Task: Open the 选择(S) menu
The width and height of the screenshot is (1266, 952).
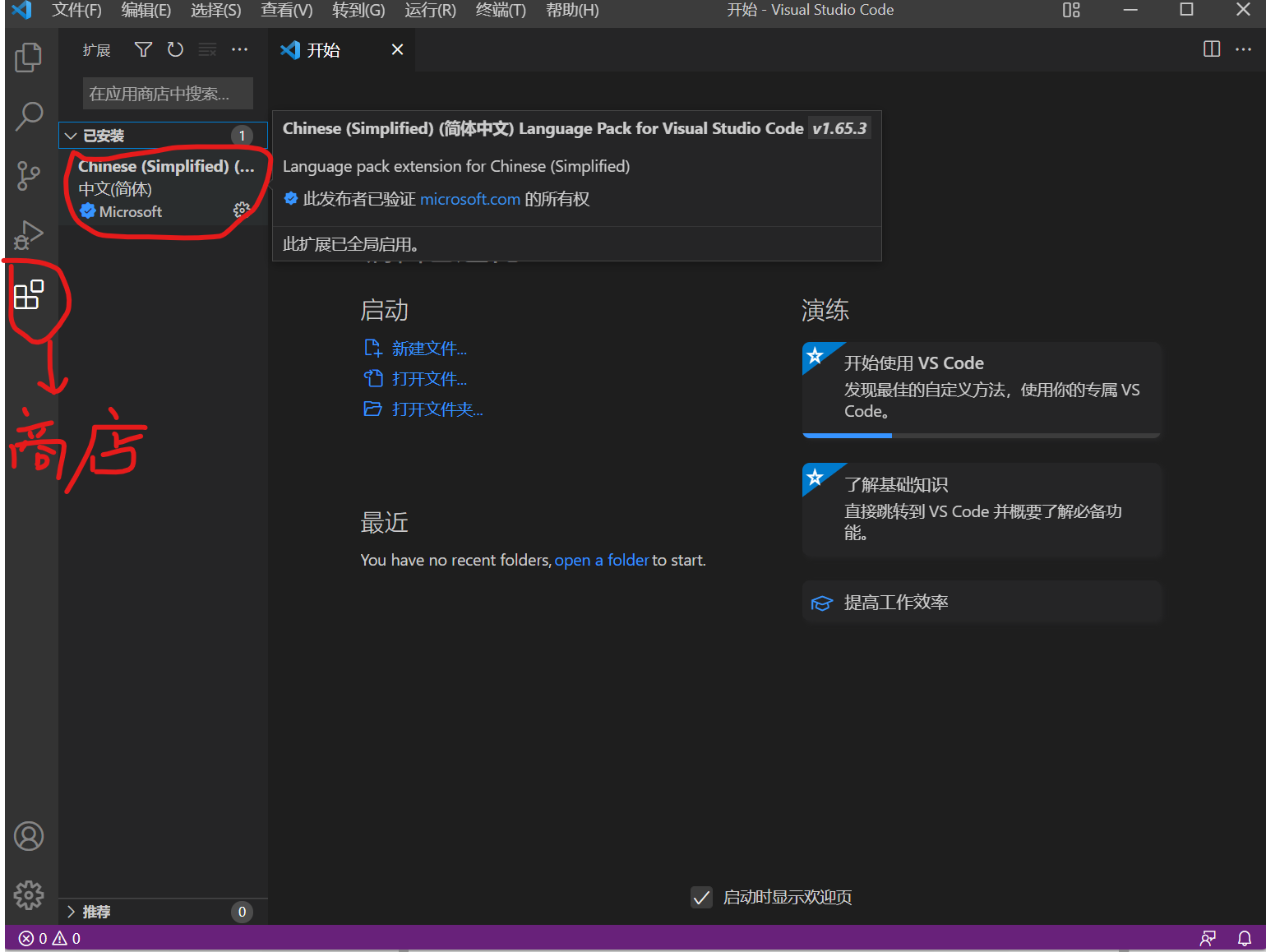Action: tap(215, 11)
